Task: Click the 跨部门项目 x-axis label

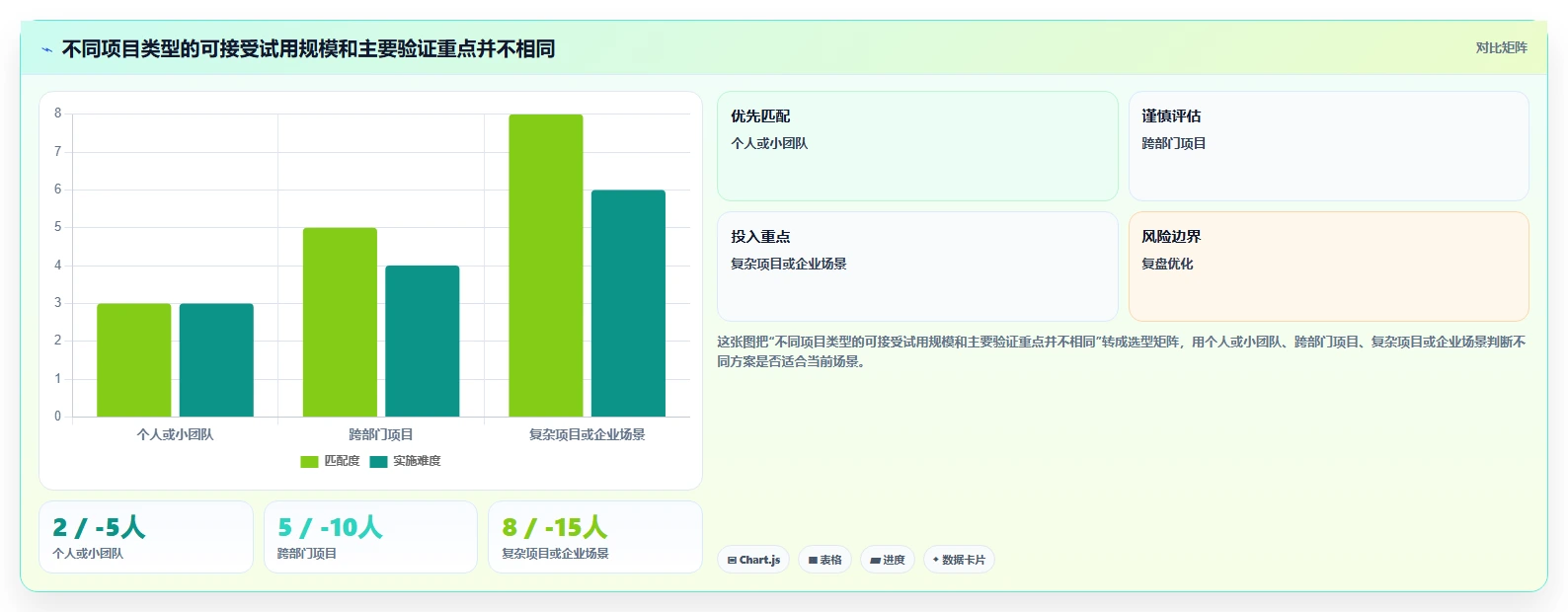Action: [381, 434]
